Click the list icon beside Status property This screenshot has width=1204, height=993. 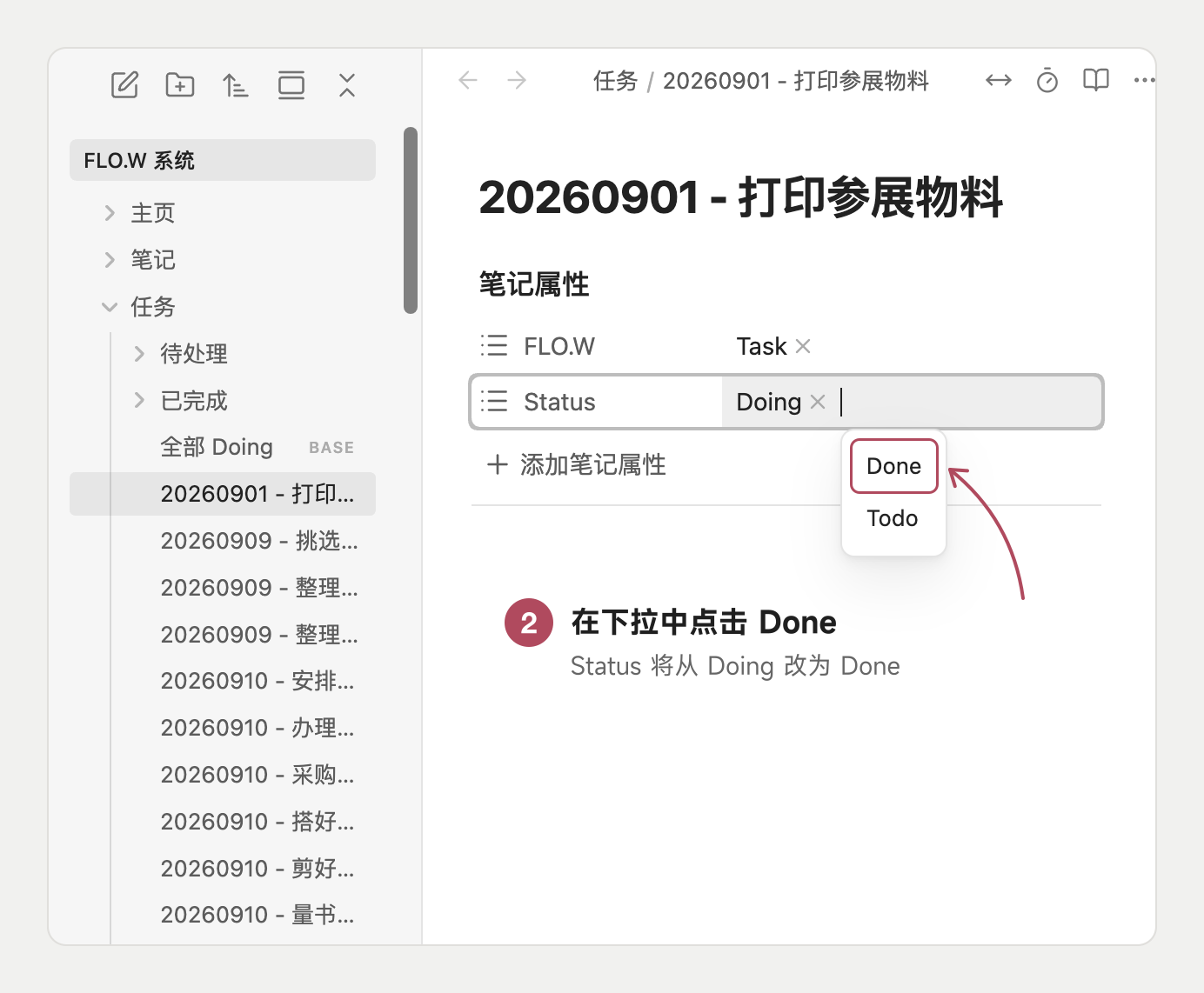point(494,402)
